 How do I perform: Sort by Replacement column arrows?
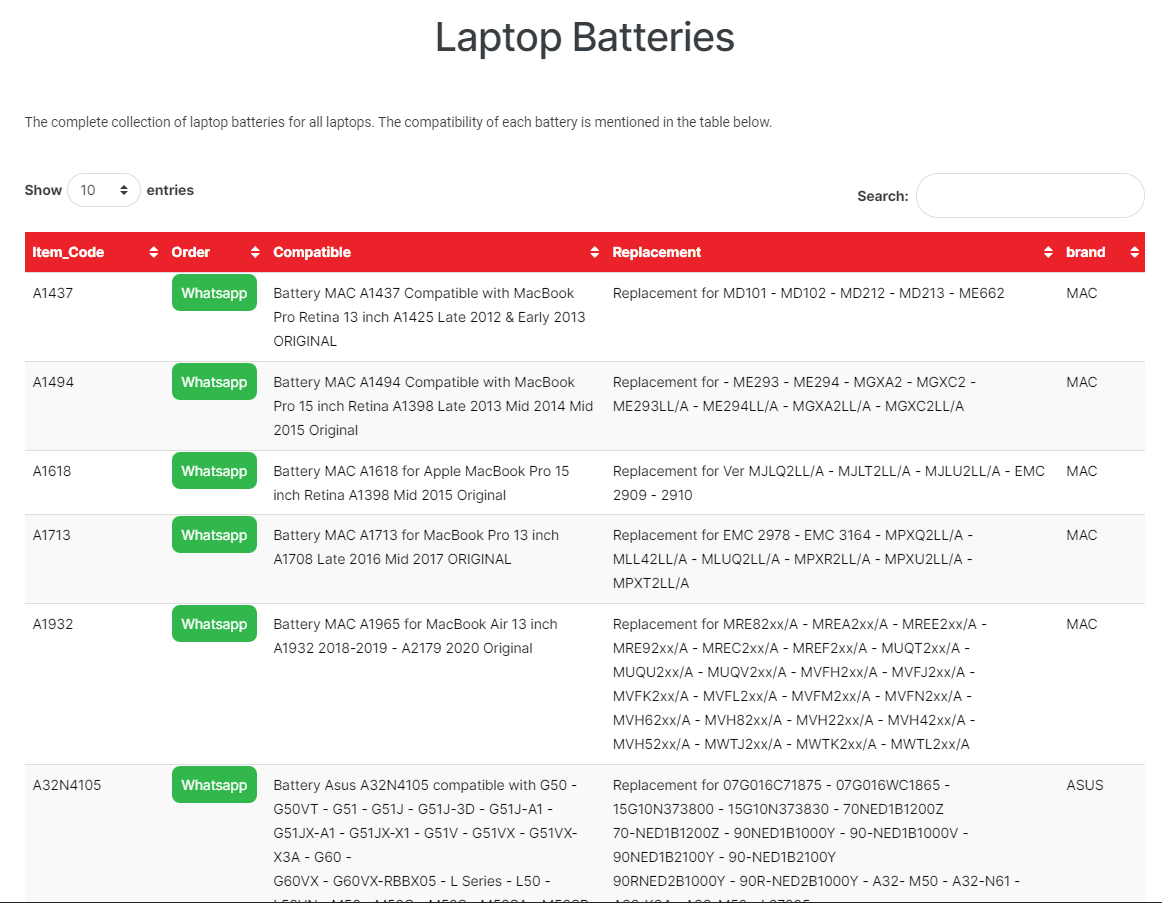click(x=1048, y=252)
